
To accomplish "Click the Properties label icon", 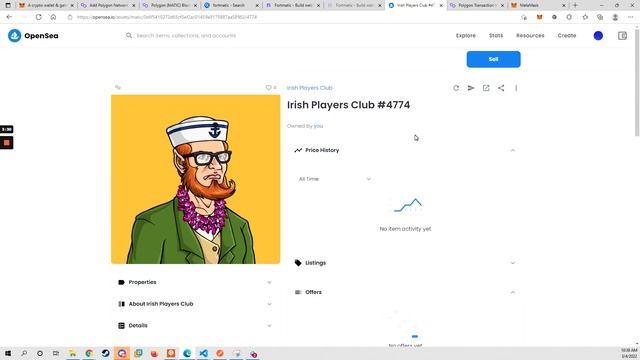I will (121, 282).
